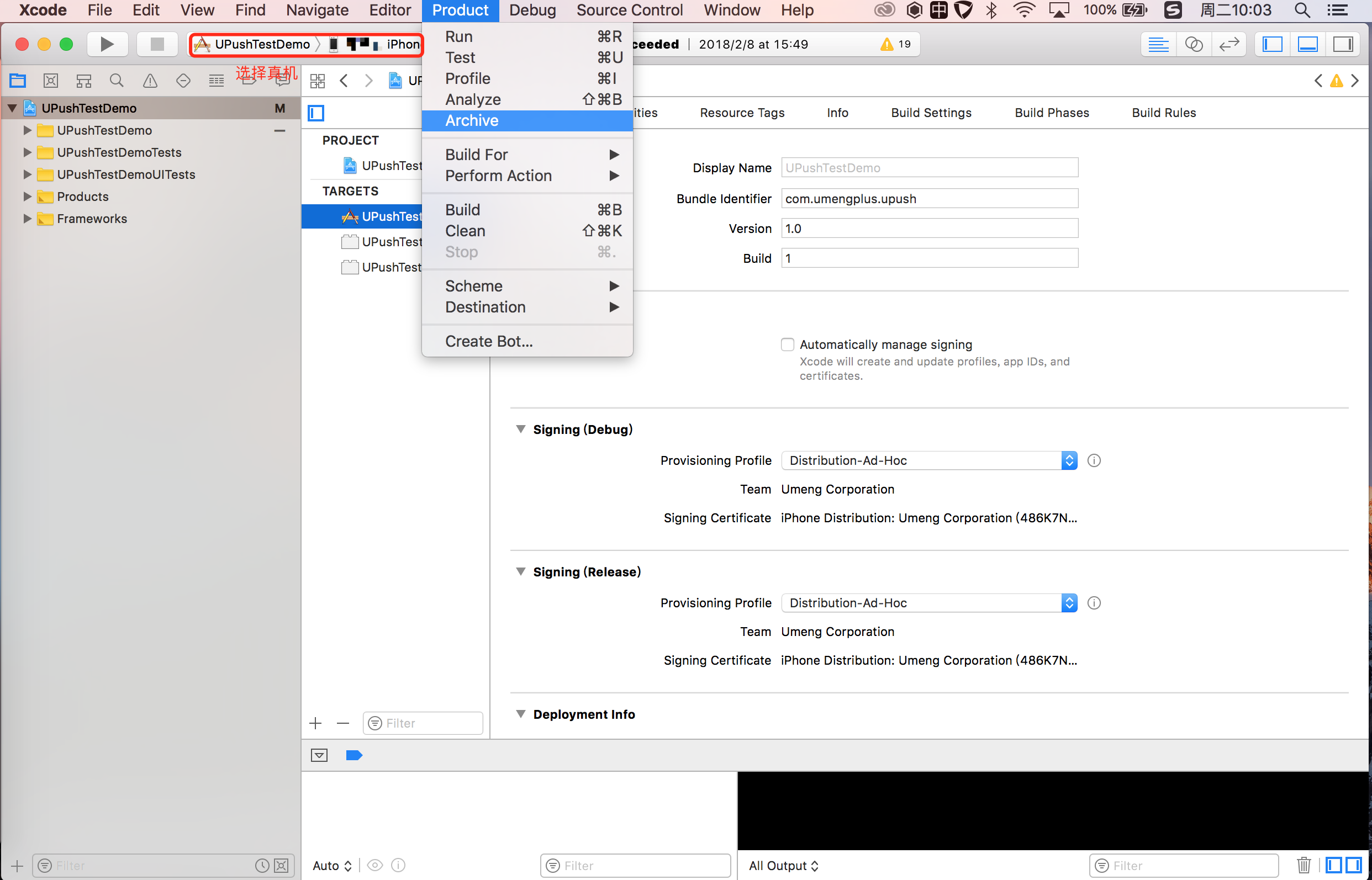1372x880 pixels.
Task: Choose Clean from Product menu
Action: [x=527, y=231]
